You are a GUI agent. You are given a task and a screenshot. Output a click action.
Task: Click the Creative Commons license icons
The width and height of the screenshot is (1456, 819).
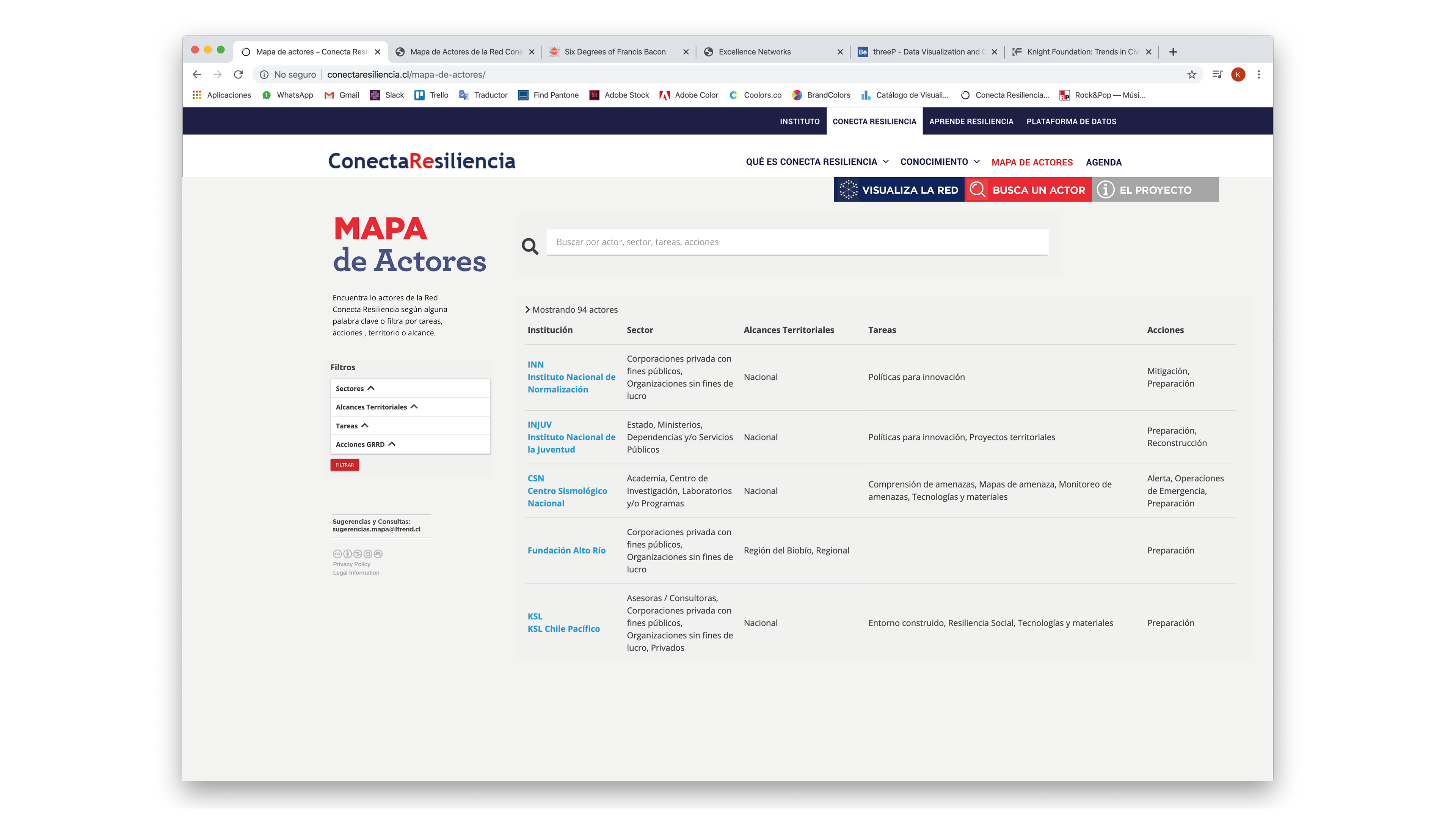tap(358, 554)
